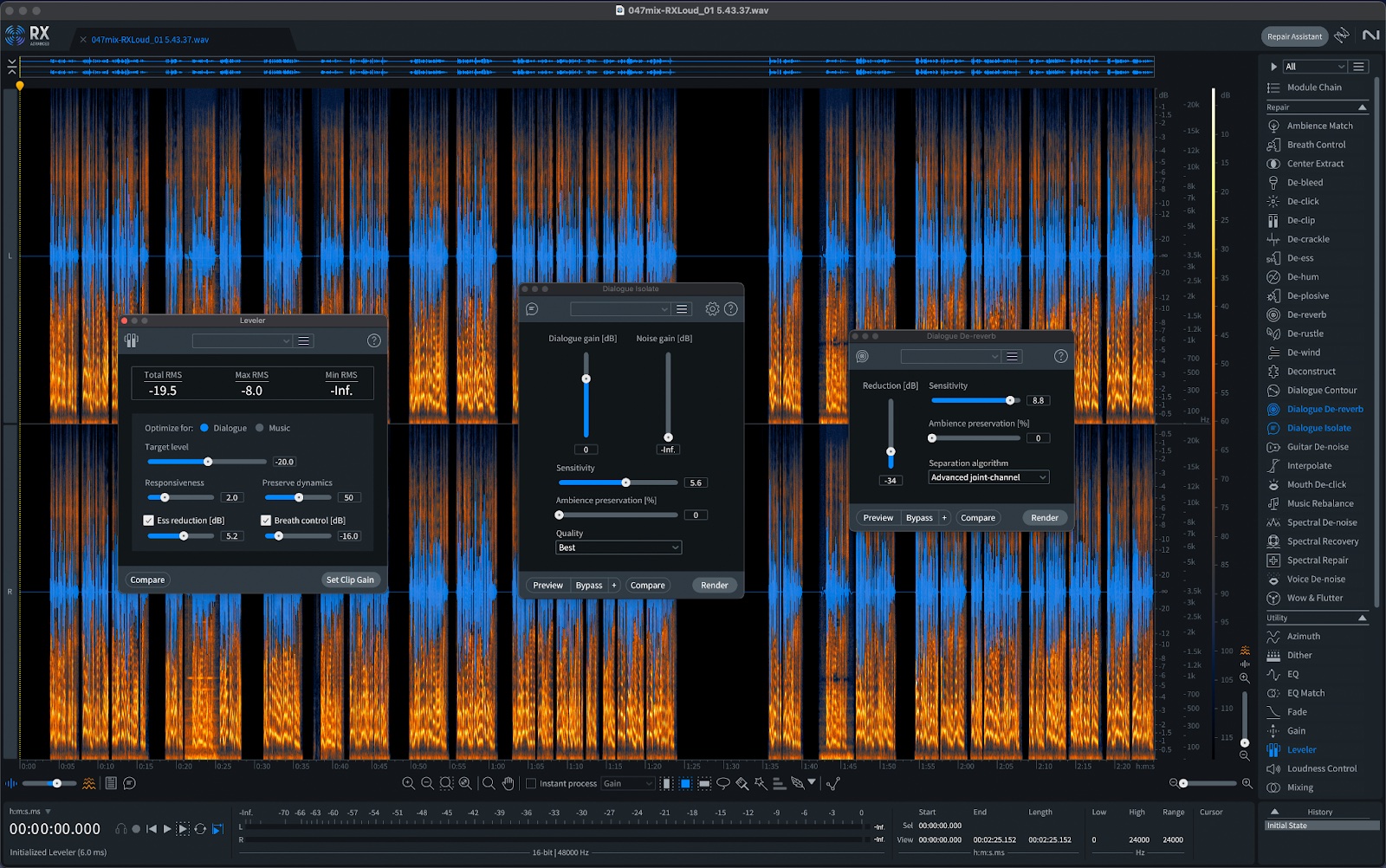Viewport: 1386px width, 868px height.
Task: Open the EQ Match utility
Action: click(x=1305, y=693)
